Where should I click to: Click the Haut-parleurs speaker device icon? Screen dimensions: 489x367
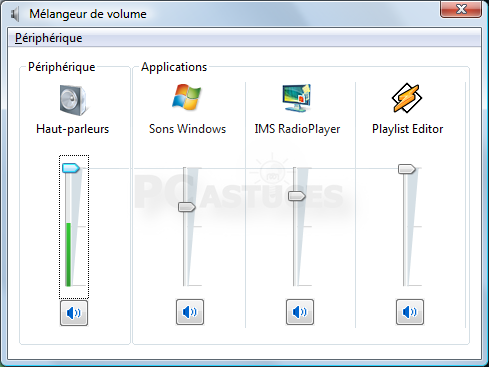[73, 100]
